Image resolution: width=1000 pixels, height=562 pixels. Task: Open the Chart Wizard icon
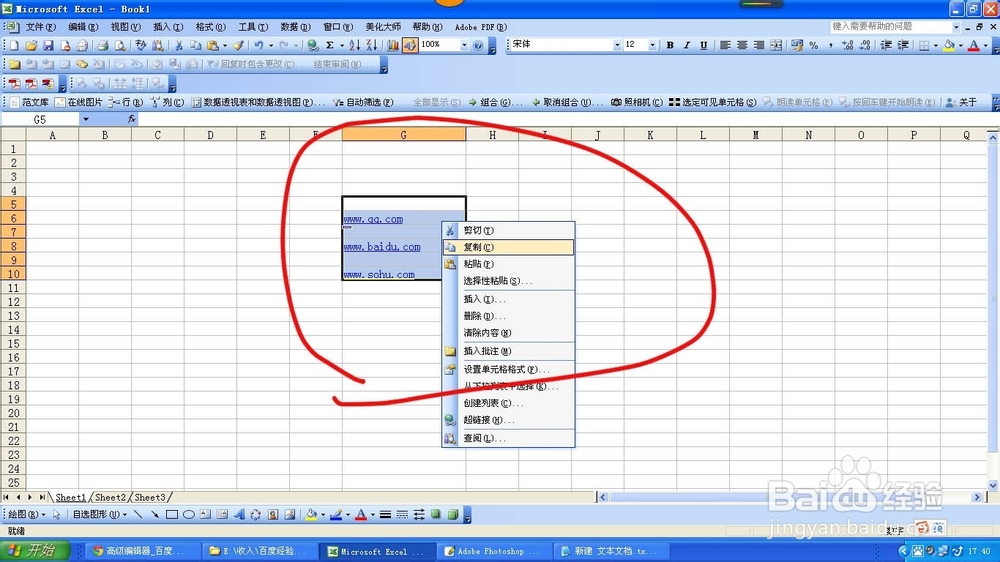(393, 45)
